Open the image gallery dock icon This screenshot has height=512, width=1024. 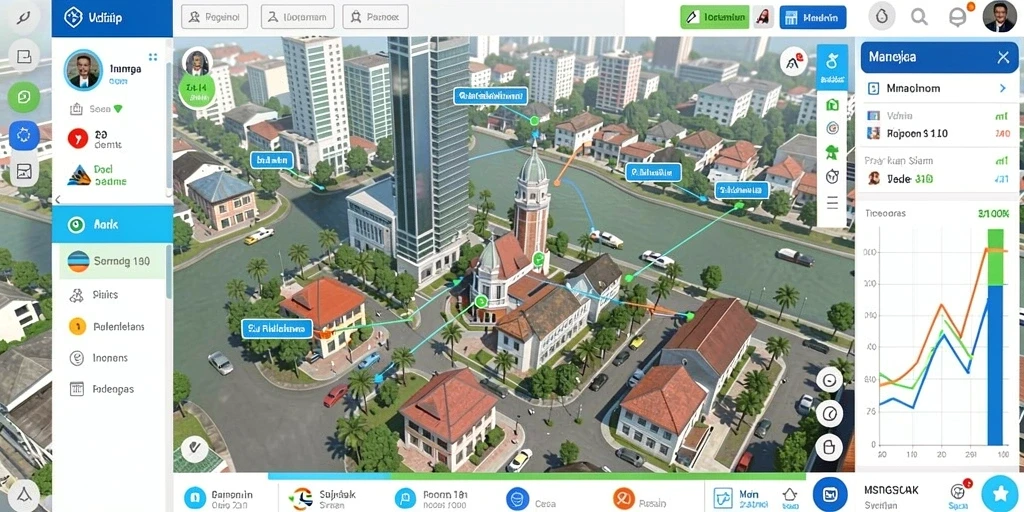pos(24,172)
